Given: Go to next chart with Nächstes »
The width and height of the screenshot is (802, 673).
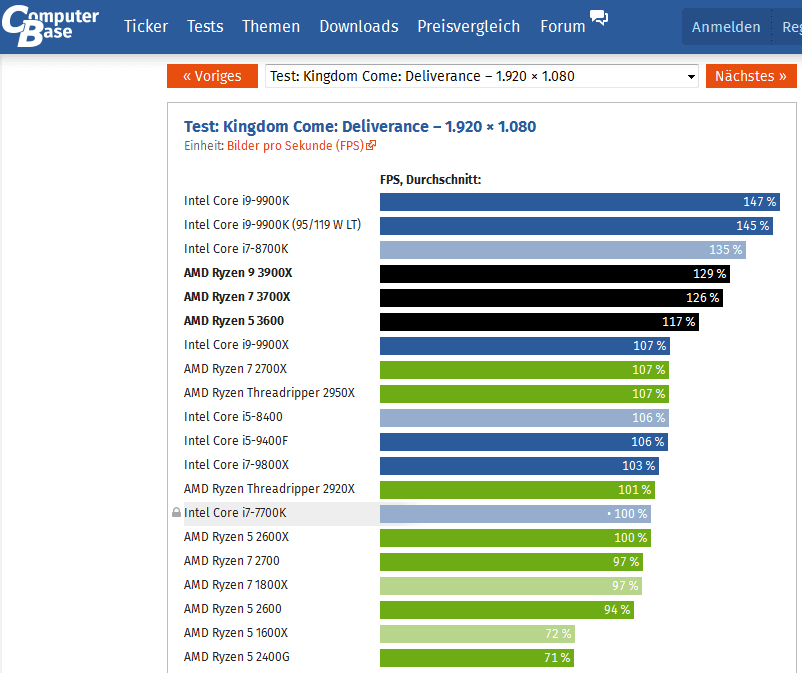Looking at the screenshot, I should [751, 76].
